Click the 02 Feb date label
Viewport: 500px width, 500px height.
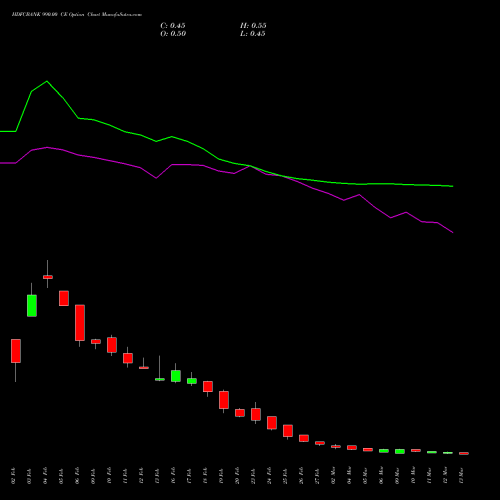click(13, 476)
